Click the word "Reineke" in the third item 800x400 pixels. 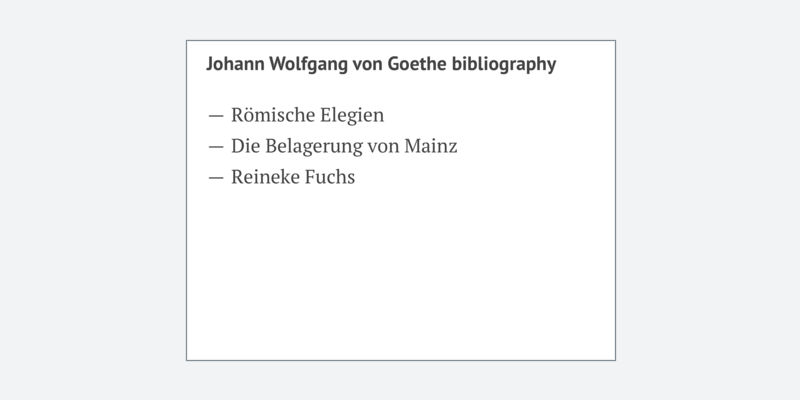click(265, 177)
